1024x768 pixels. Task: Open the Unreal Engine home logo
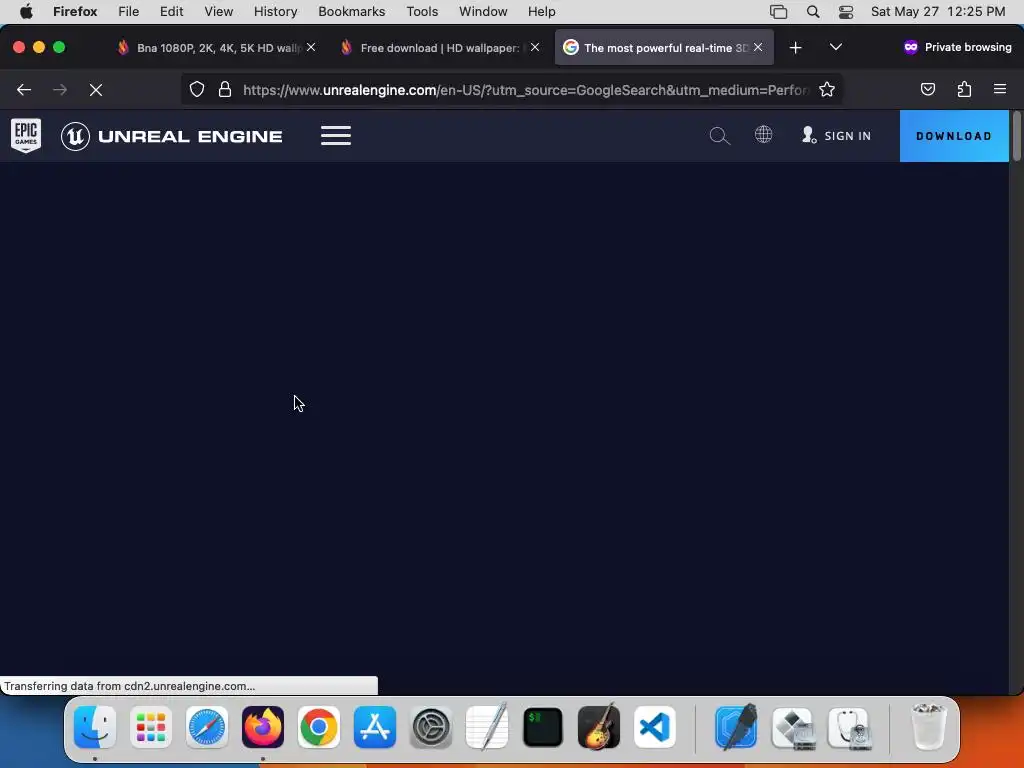coord(172,136)
